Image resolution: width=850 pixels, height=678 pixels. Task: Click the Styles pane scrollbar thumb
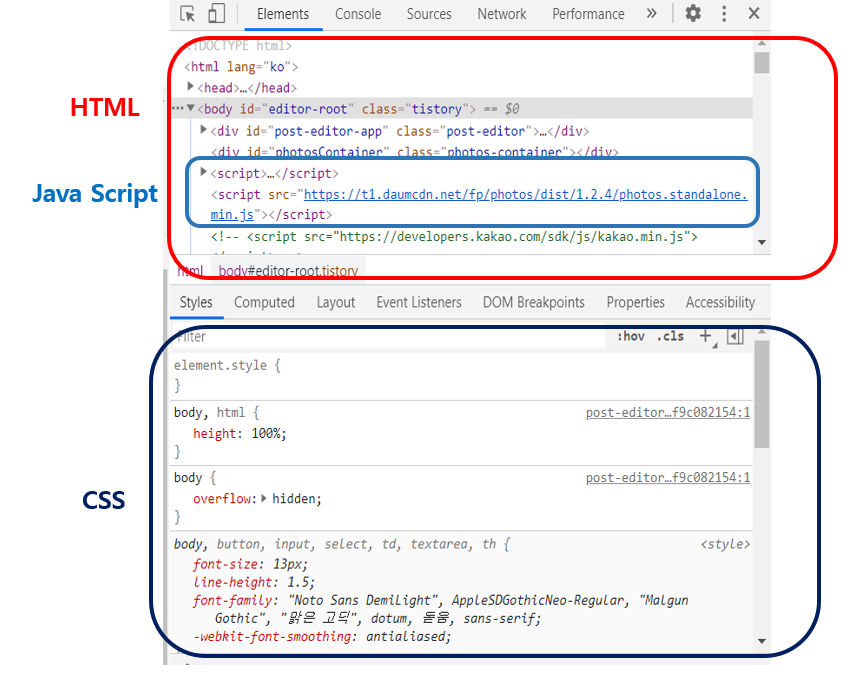(x=762, y=394)
